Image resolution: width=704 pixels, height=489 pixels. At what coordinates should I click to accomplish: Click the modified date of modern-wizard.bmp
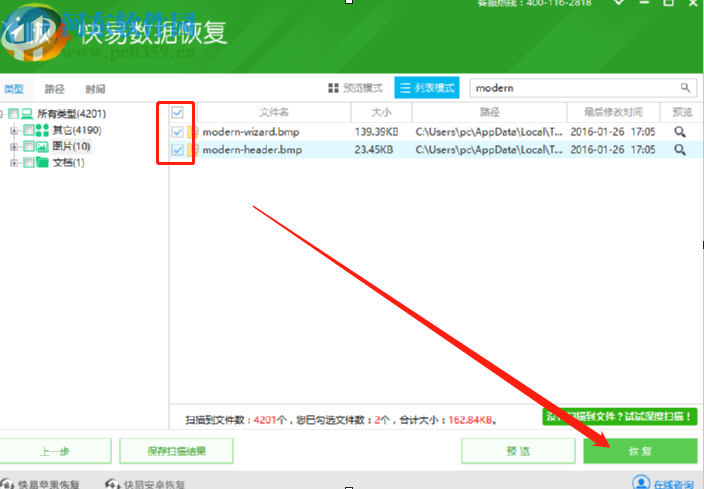click(613, 132)
